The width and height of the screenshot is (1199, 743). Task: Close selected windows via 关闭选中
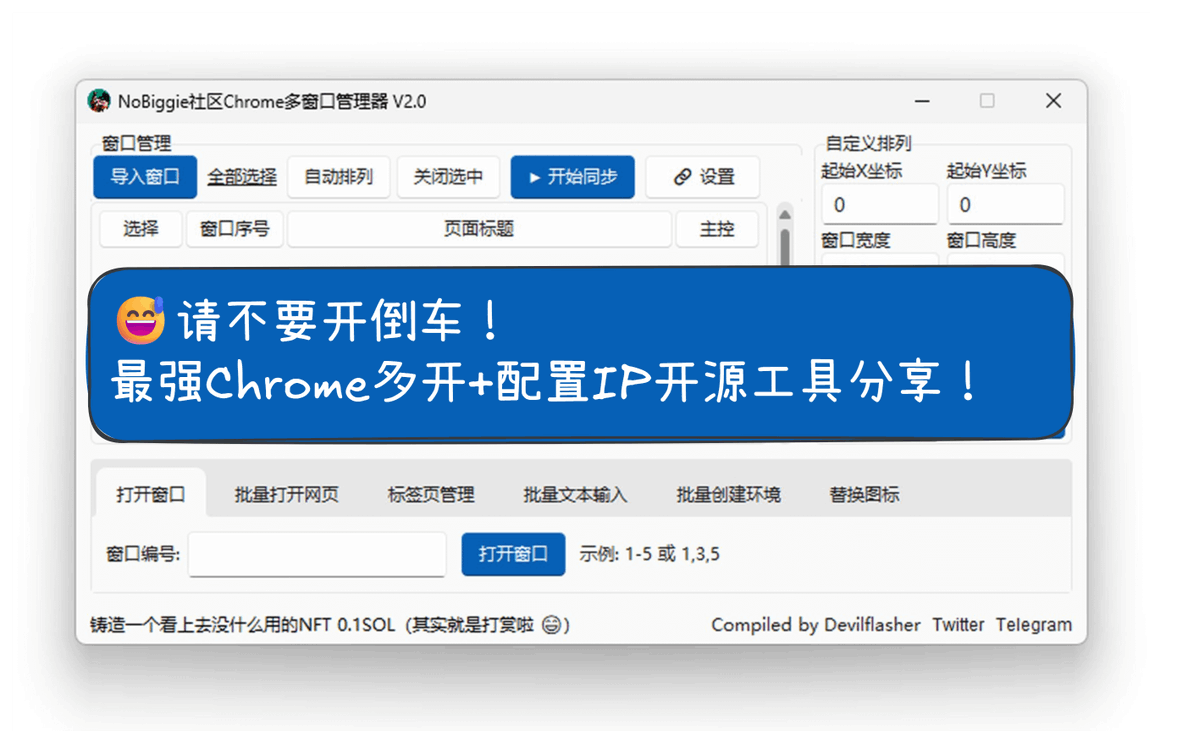point(448,177)
